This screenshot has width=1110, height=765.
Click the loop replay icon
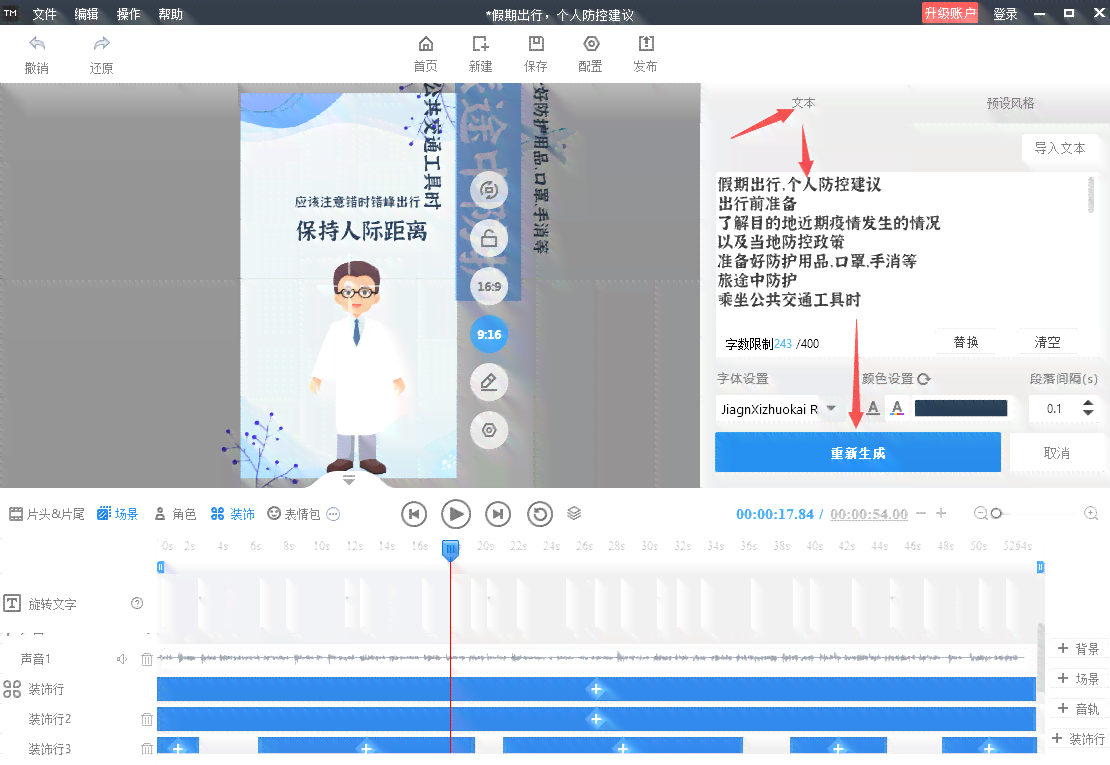[540, 514]
